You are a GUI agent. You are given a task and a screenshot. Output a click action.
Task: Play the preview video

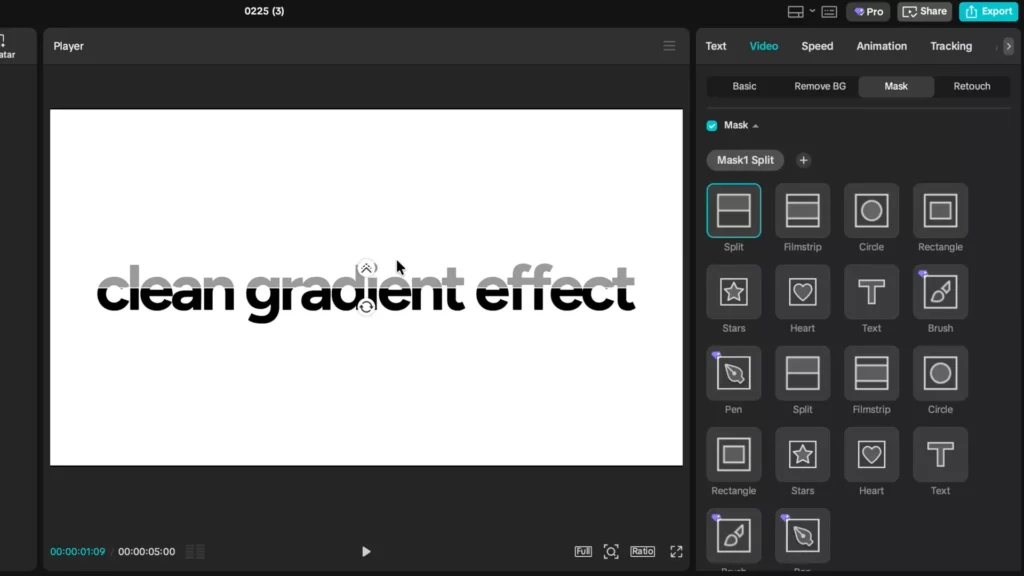366,551
